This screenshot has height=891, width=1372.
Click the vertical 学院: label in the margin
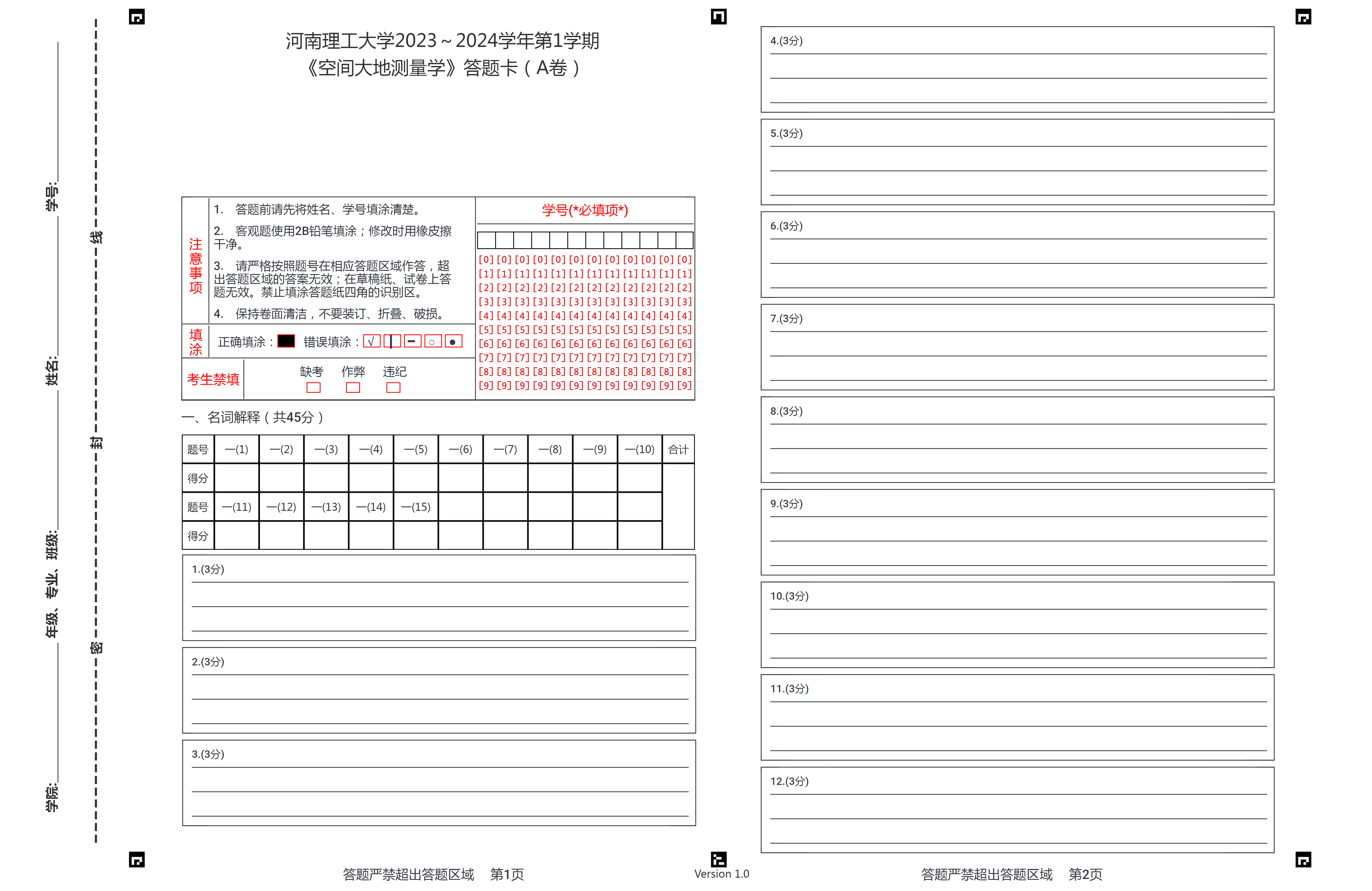pos(52,797)
